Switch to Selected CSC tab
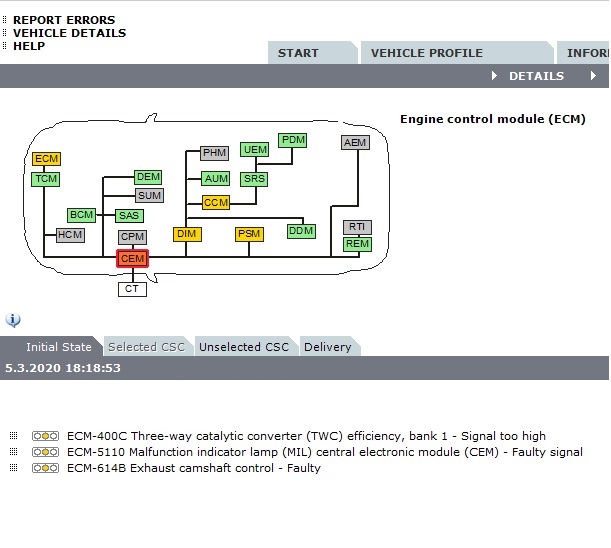The height and width of the screenshot is (548, 611). pos(148,346)
